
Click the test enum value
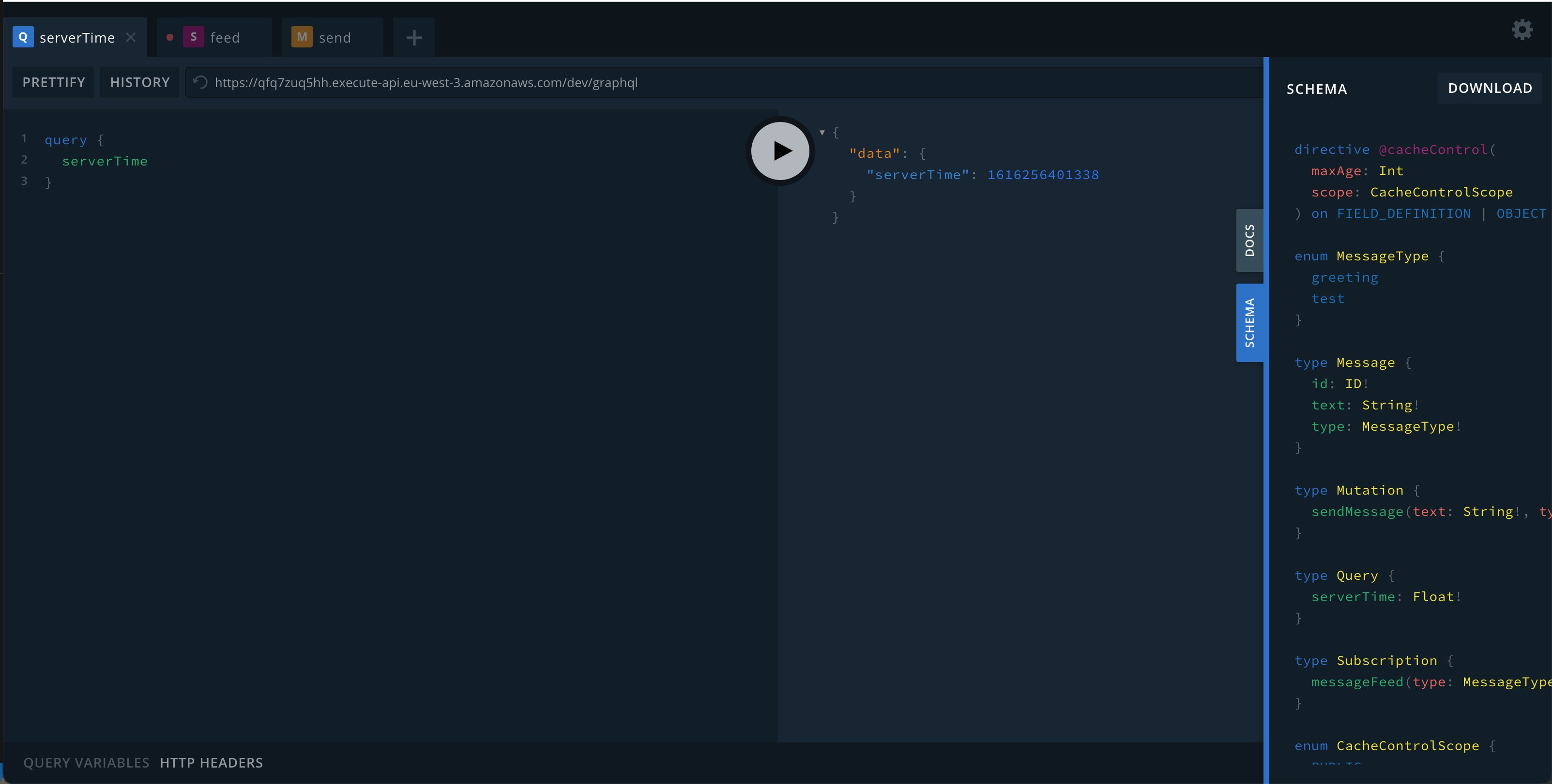(1328, 299)
